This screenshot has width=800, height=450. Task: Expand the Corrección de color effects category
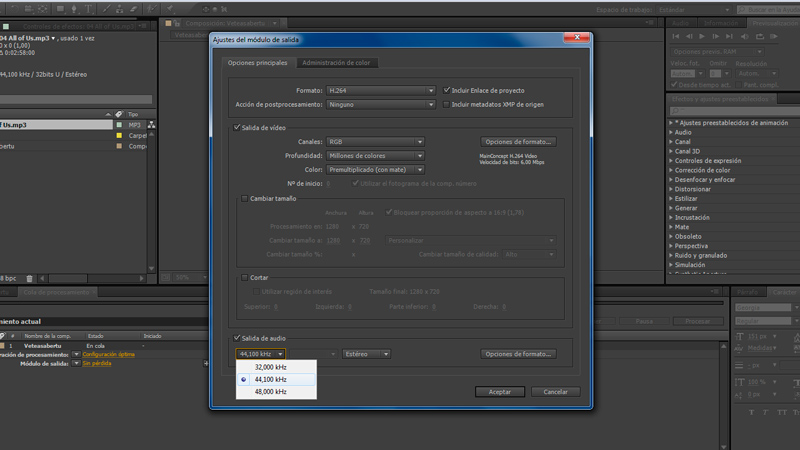tap(671, 170)
